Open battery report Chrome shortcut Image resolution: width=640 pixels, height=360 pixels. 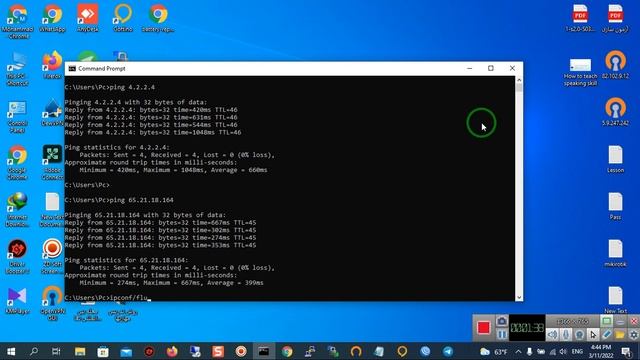158,18
